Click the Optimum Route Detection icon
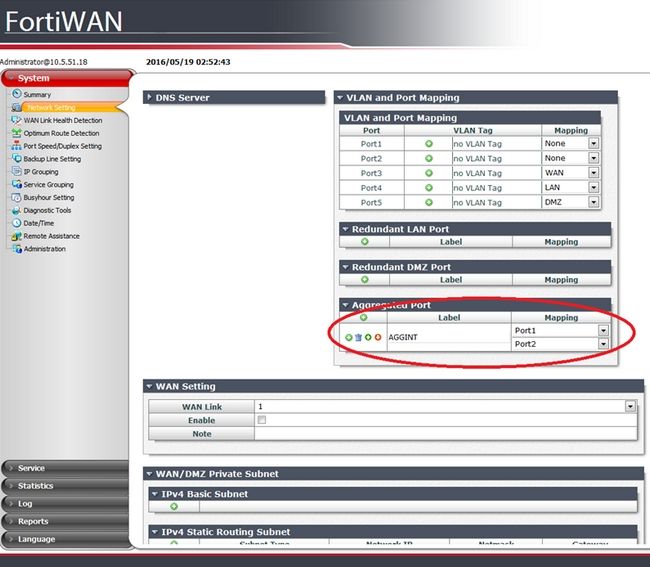Screen dimensions: 650x567 16,133
